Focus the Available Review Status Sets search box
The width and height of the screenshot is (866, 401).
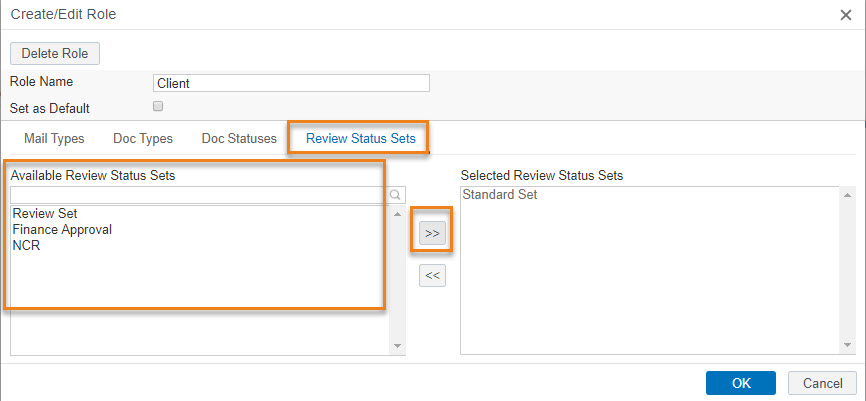[x=200, y=194]
